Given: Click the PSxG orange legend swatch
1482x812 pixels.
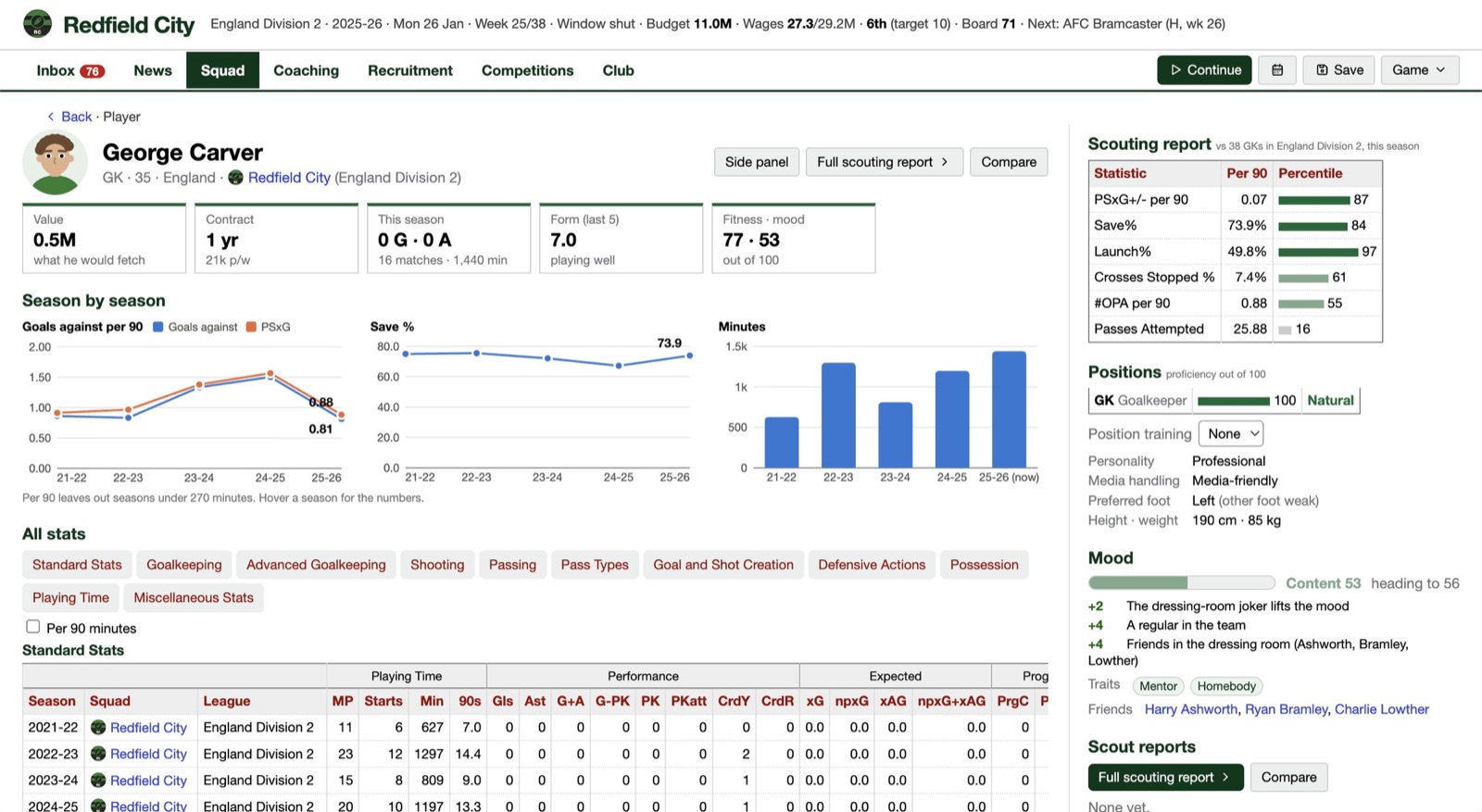Looking at the screenshot, I should click(x=251, y=327).
